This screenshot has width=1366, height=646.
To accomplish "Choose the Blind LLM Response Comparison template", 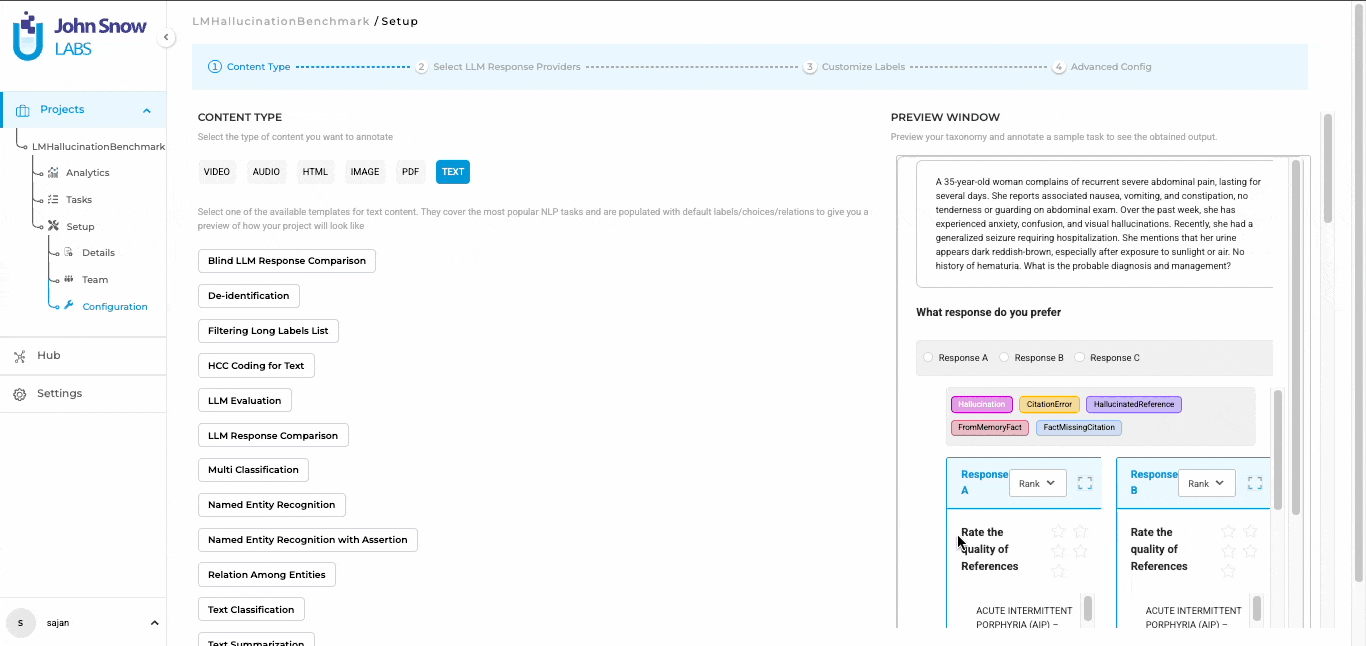I will (x=287, y=261).
